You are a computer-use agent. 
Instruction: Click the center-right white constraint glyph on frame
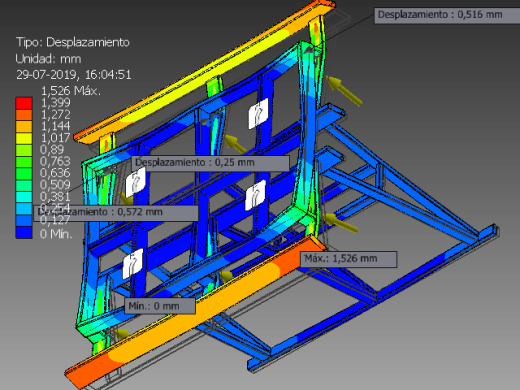coord(255,195)
